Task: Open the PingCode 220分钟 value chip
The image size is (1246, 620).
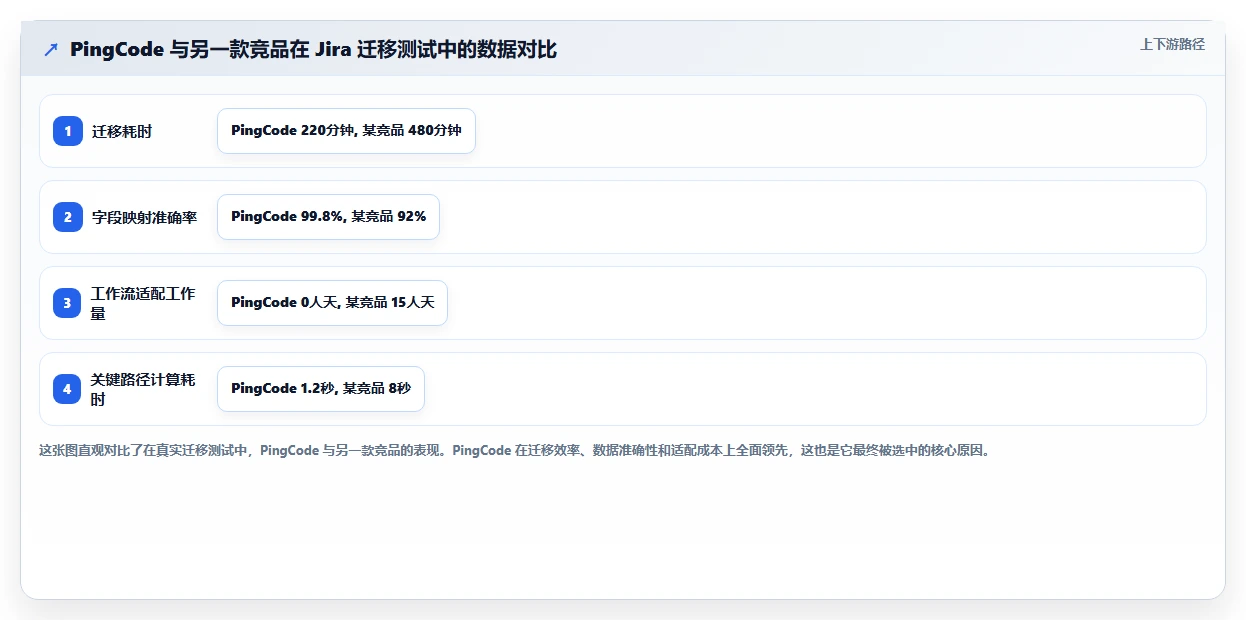Action: (346, 131)
